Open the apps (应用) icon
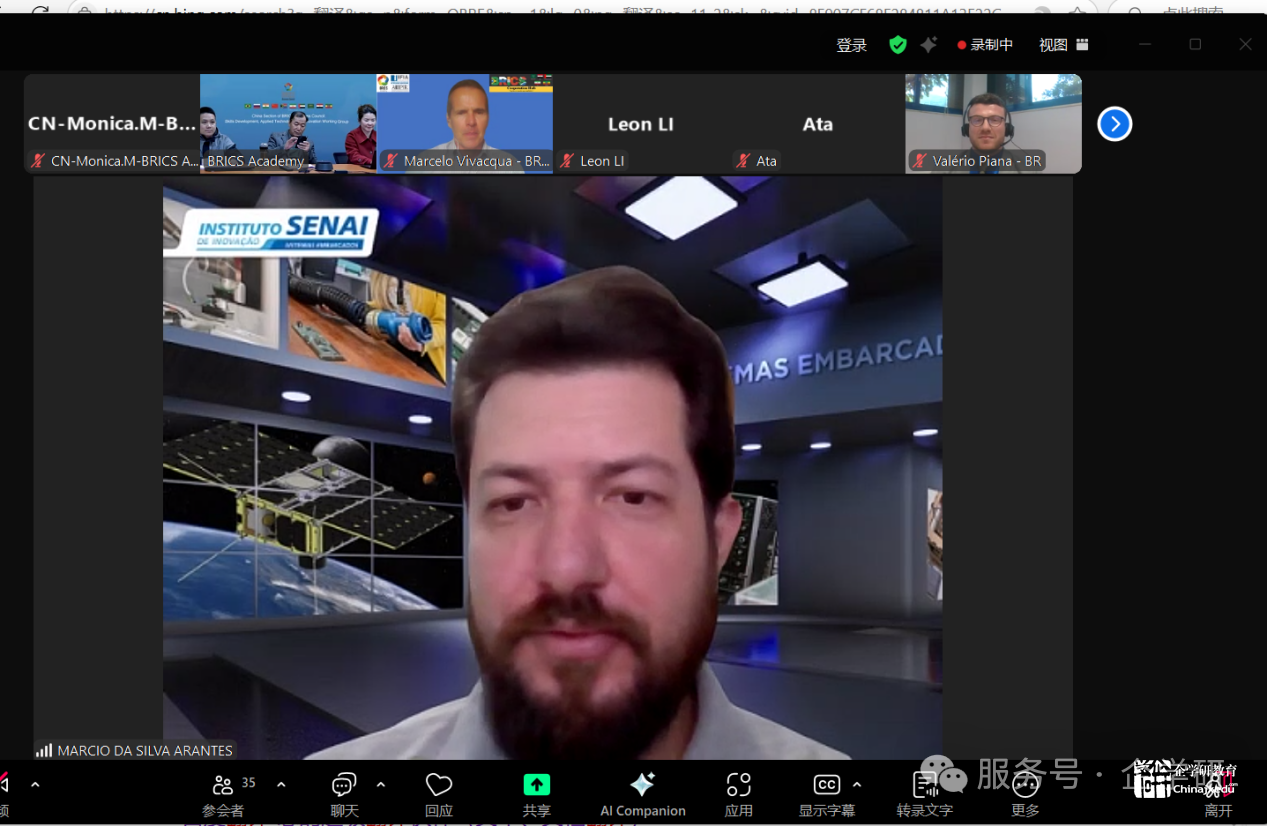 tap(739, 794)
